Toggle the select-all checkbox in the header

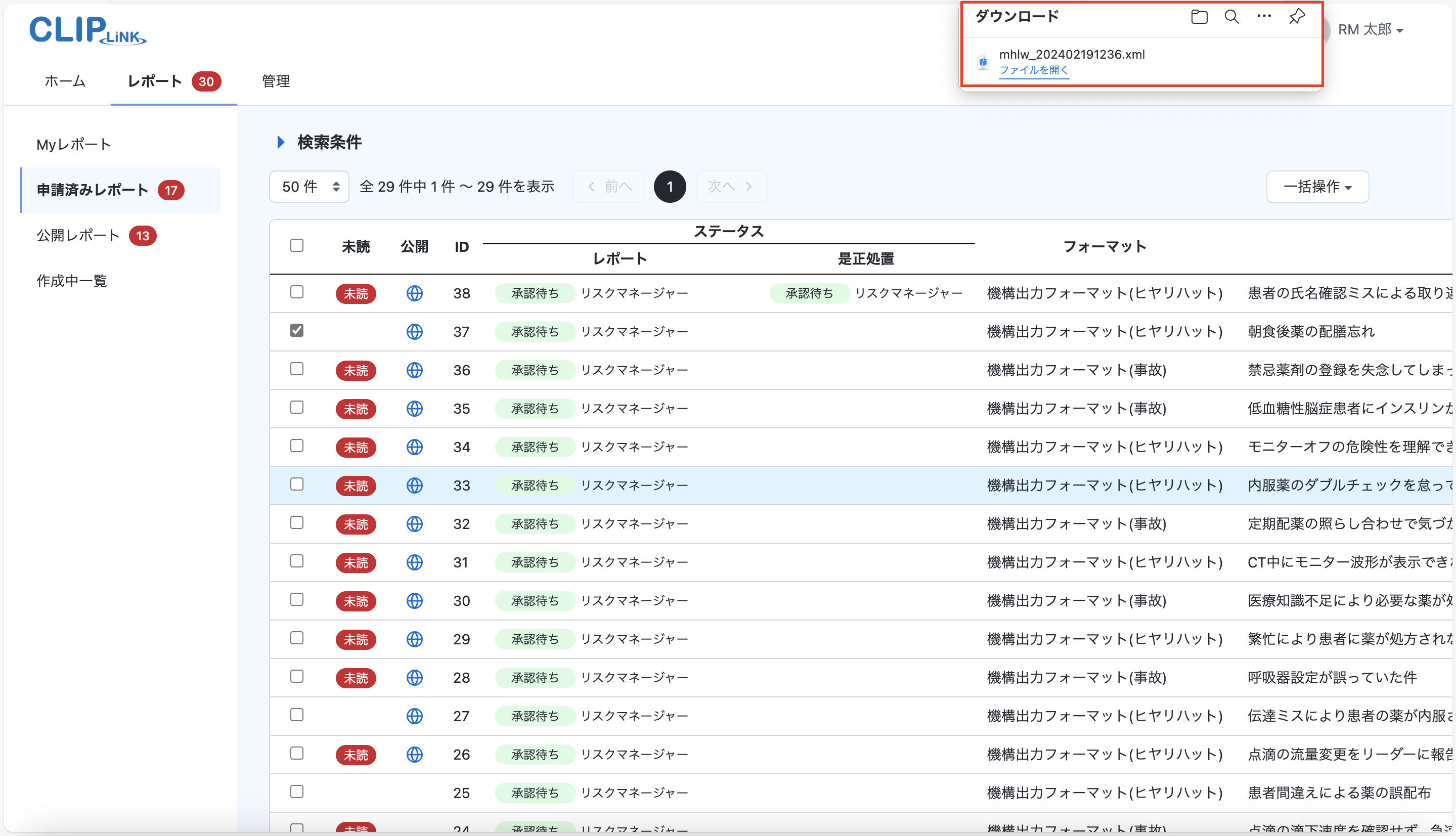point(297,245)
